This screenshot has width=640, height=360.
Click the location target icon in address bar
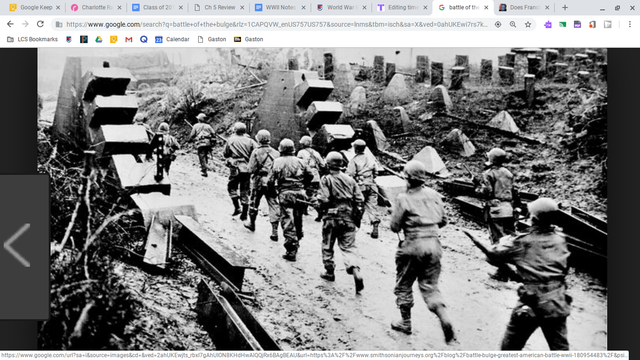[x=498, y=24]
